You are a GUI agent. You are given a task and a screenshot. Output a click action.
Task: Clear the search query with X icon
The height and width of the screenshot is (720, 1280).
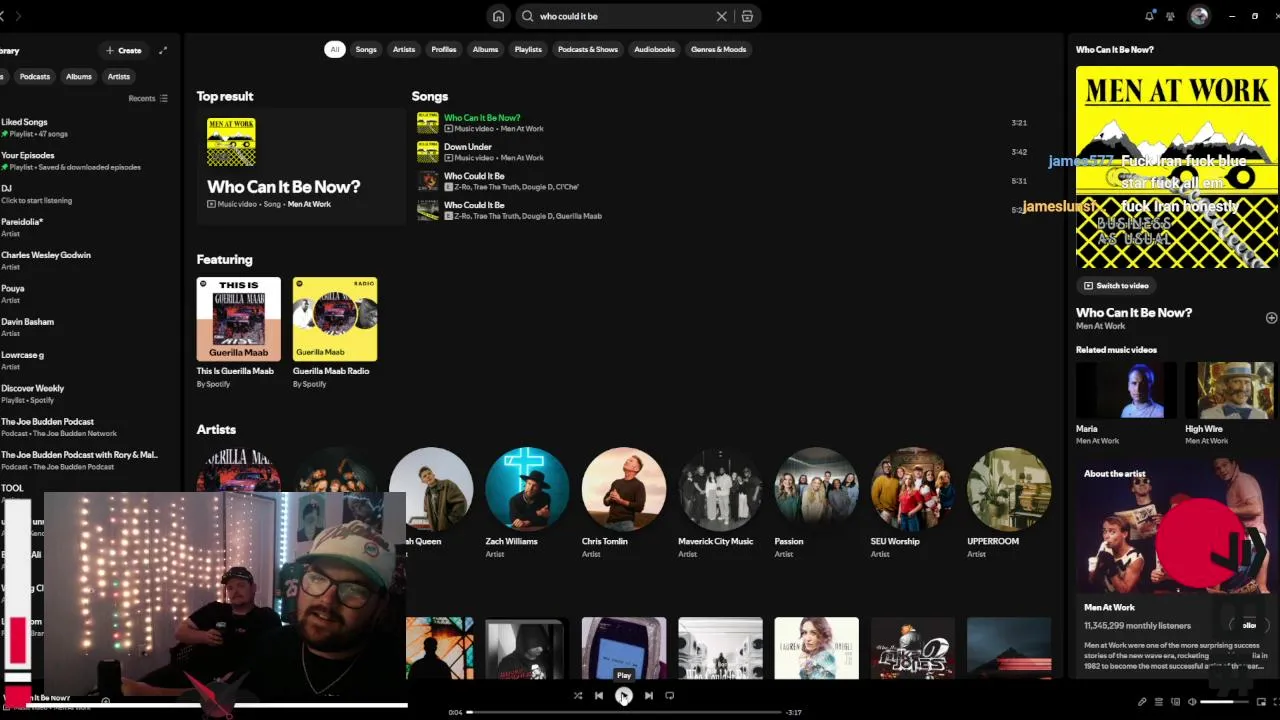tap(721, 16)
